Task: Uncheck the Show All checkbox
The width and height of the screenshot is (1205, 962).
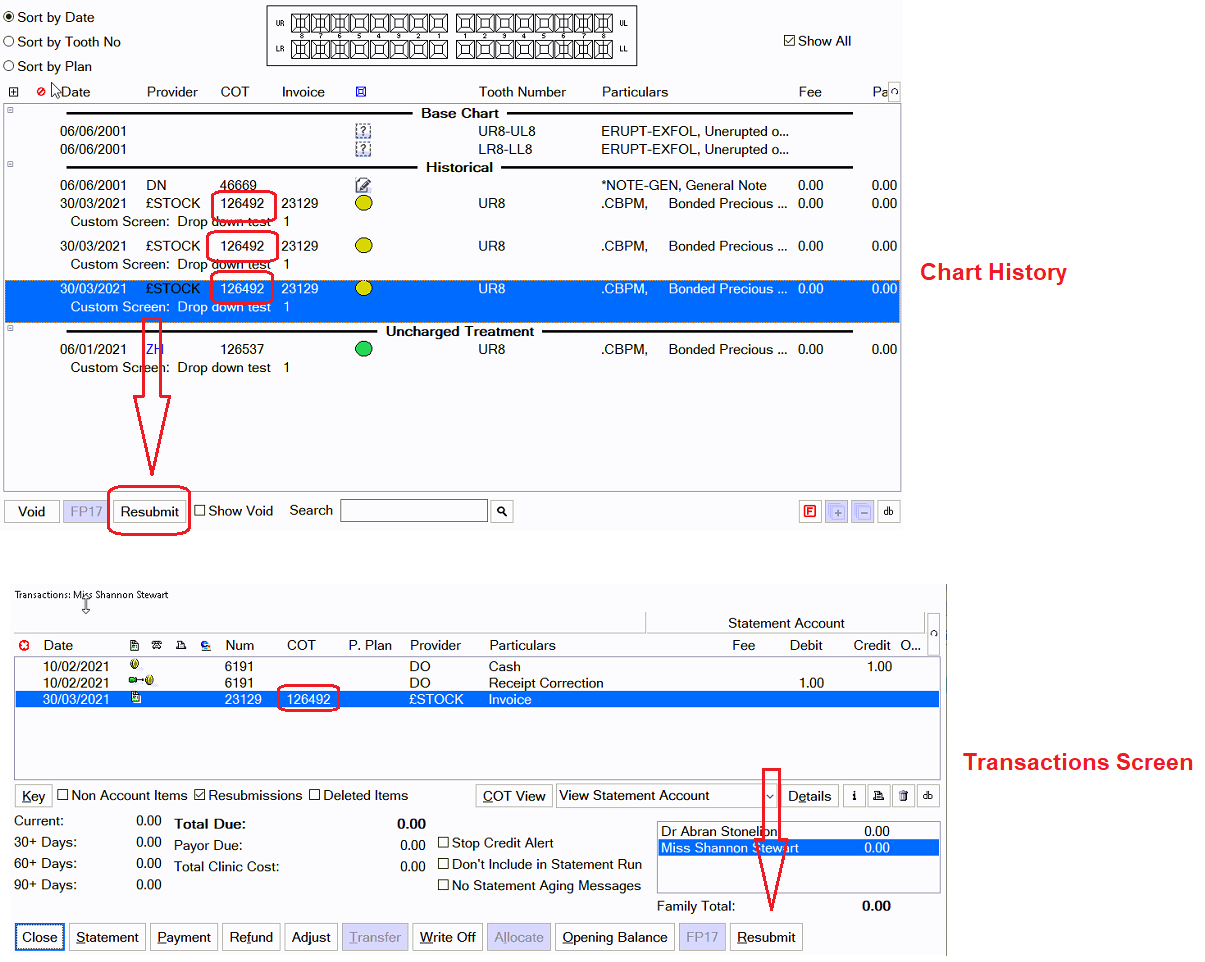Action: pyautogui.click(x=789, y=41)
